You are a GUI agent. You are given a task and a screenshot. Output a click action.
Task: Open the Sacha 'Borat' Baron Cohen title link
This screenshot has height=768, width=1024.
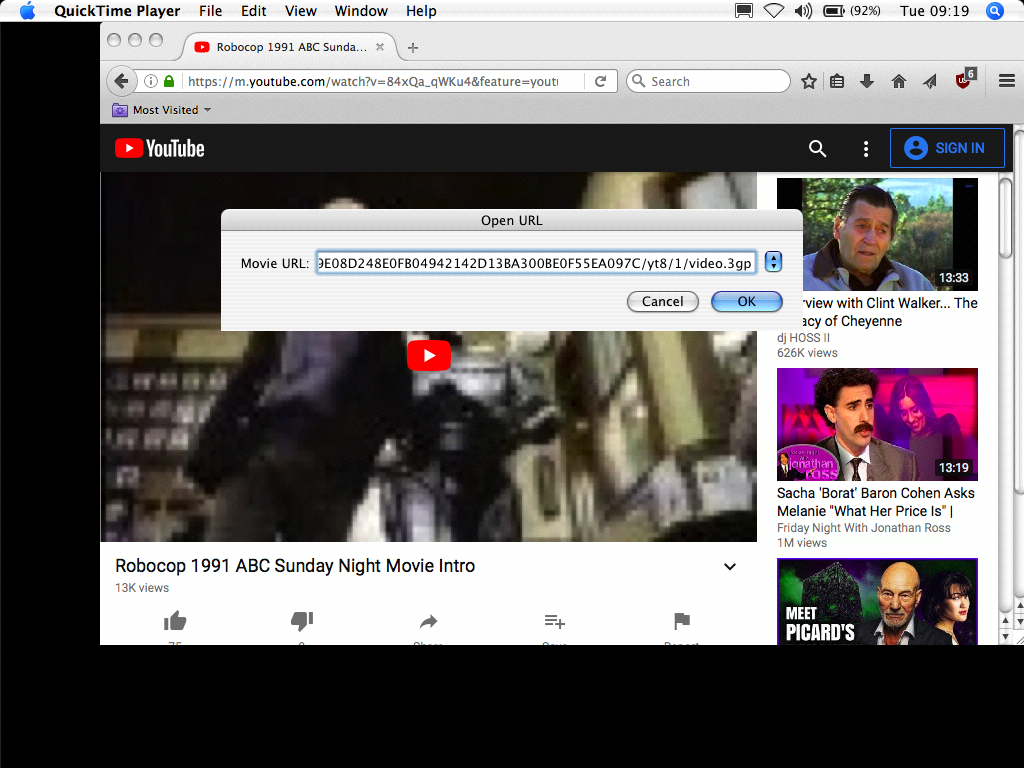[875, 502]
